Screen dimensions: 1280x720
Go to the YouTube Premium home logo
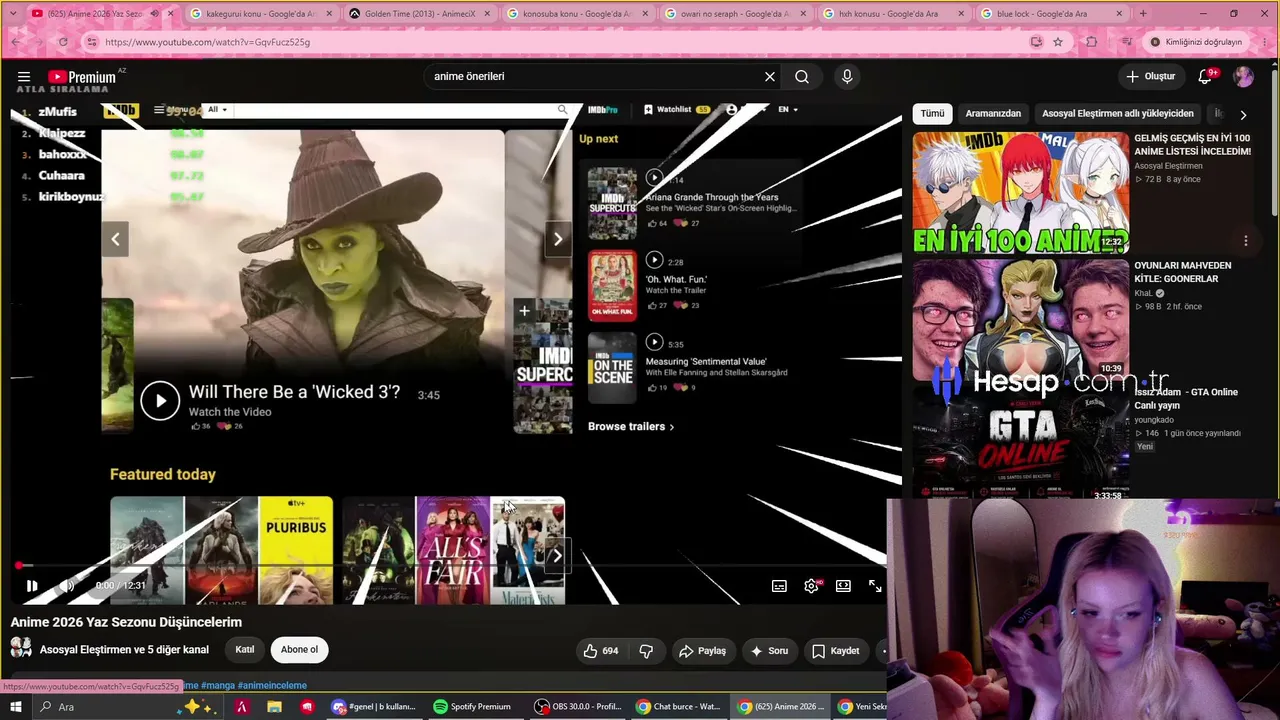click(x=82, y=77)
